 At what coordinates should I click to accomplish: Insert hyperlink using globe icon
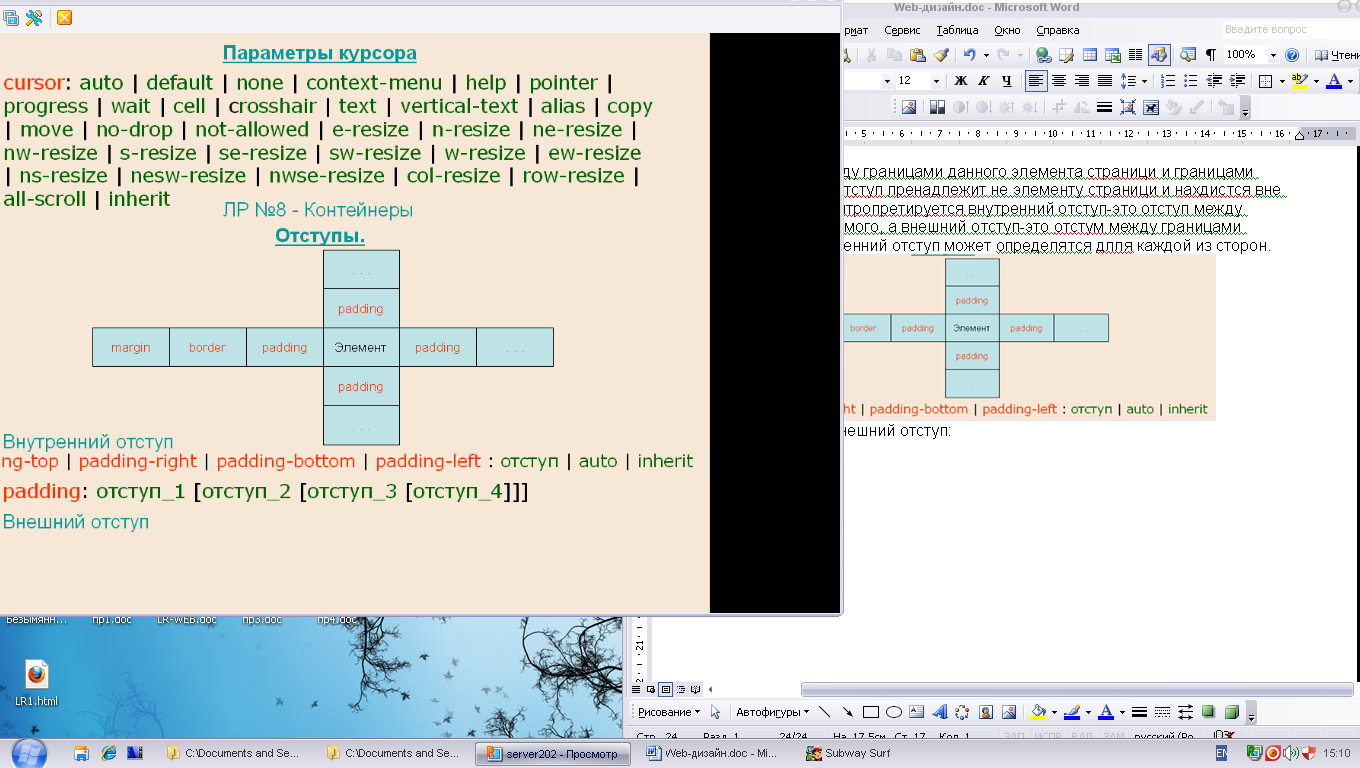tap(1043, 55)
